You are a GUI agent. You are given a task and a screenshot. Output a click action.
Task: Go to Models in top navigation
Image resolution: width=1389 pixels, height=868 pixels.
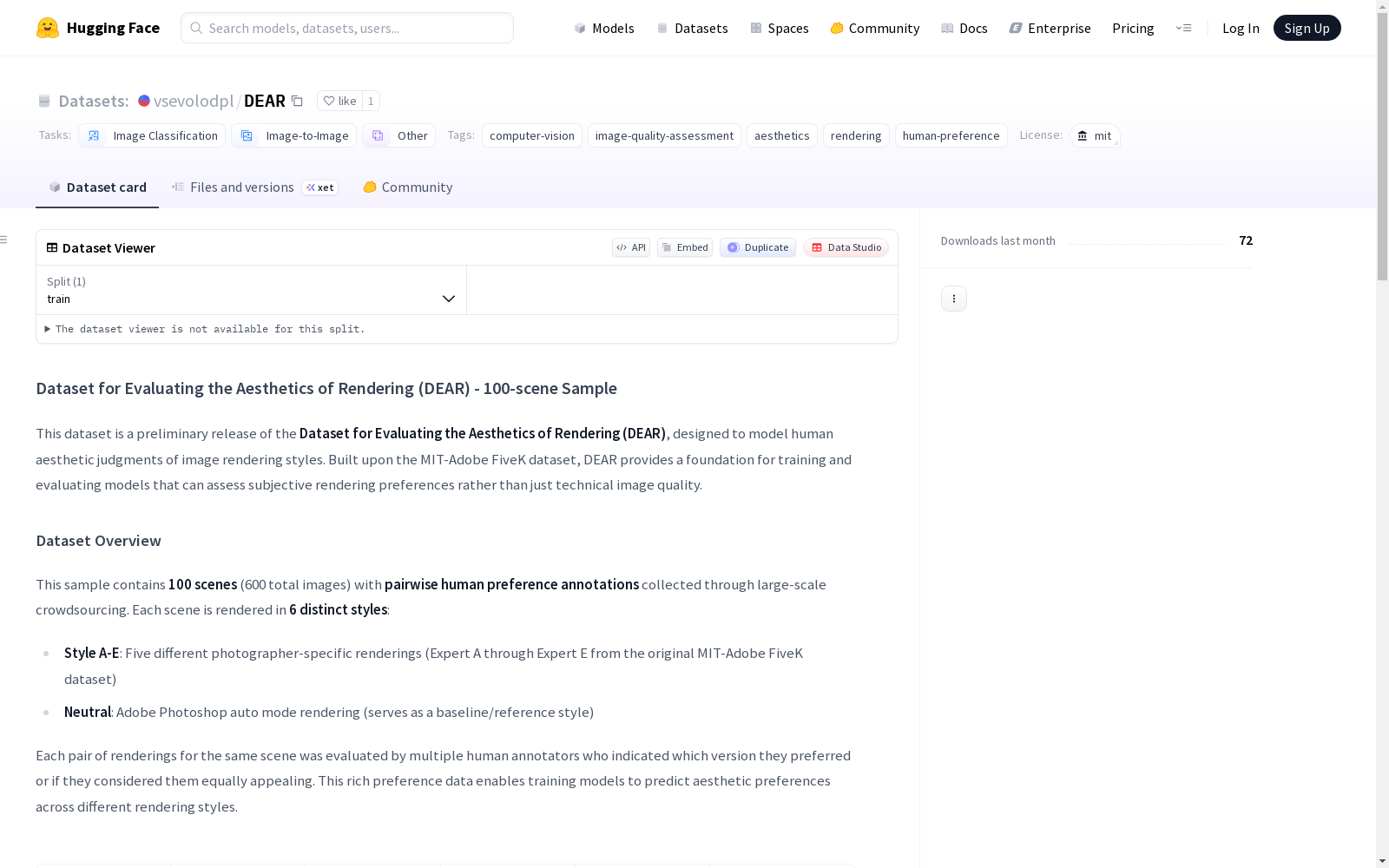pyautogui.click(x=604, y=28)
